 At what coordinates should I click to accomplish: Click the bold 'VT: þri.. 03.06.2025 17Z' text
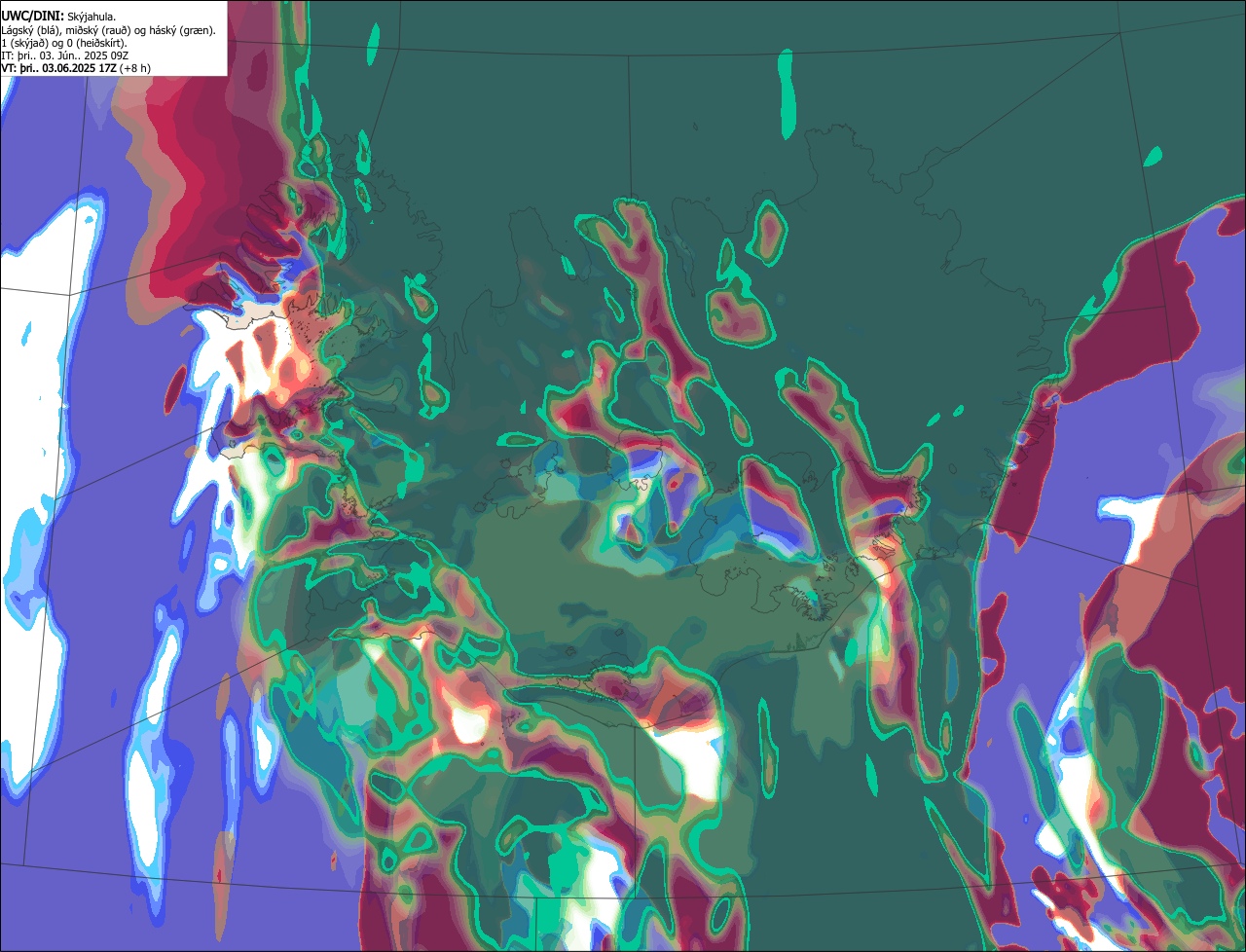(x=58, y=68)
